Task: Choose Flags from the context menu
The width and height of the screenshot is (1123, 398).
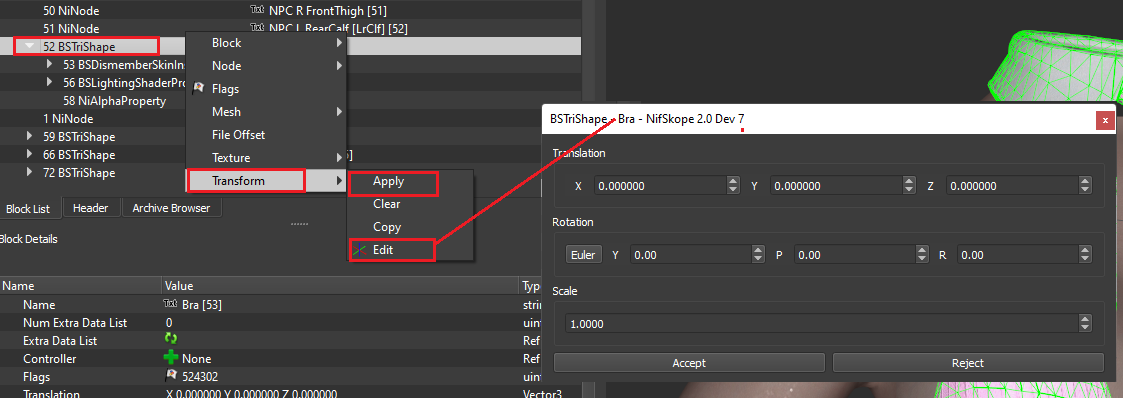Action: coord(266,89)
